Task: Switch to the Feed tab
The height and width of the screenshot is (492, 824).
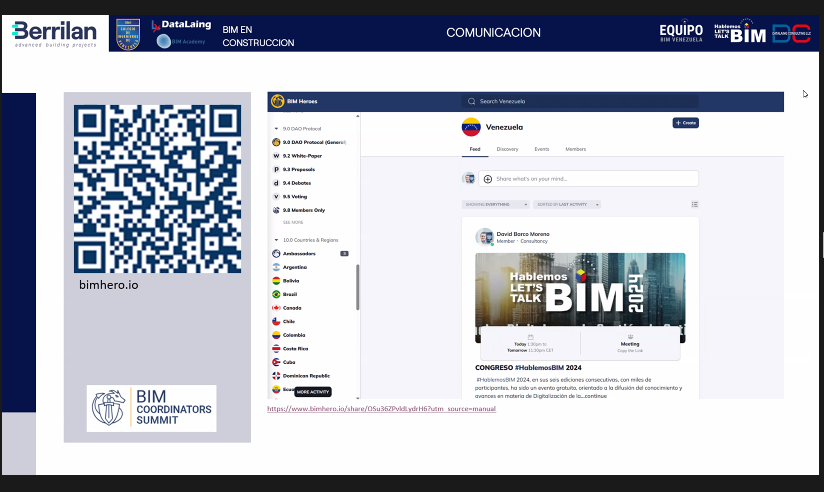Action: [475, 149]
